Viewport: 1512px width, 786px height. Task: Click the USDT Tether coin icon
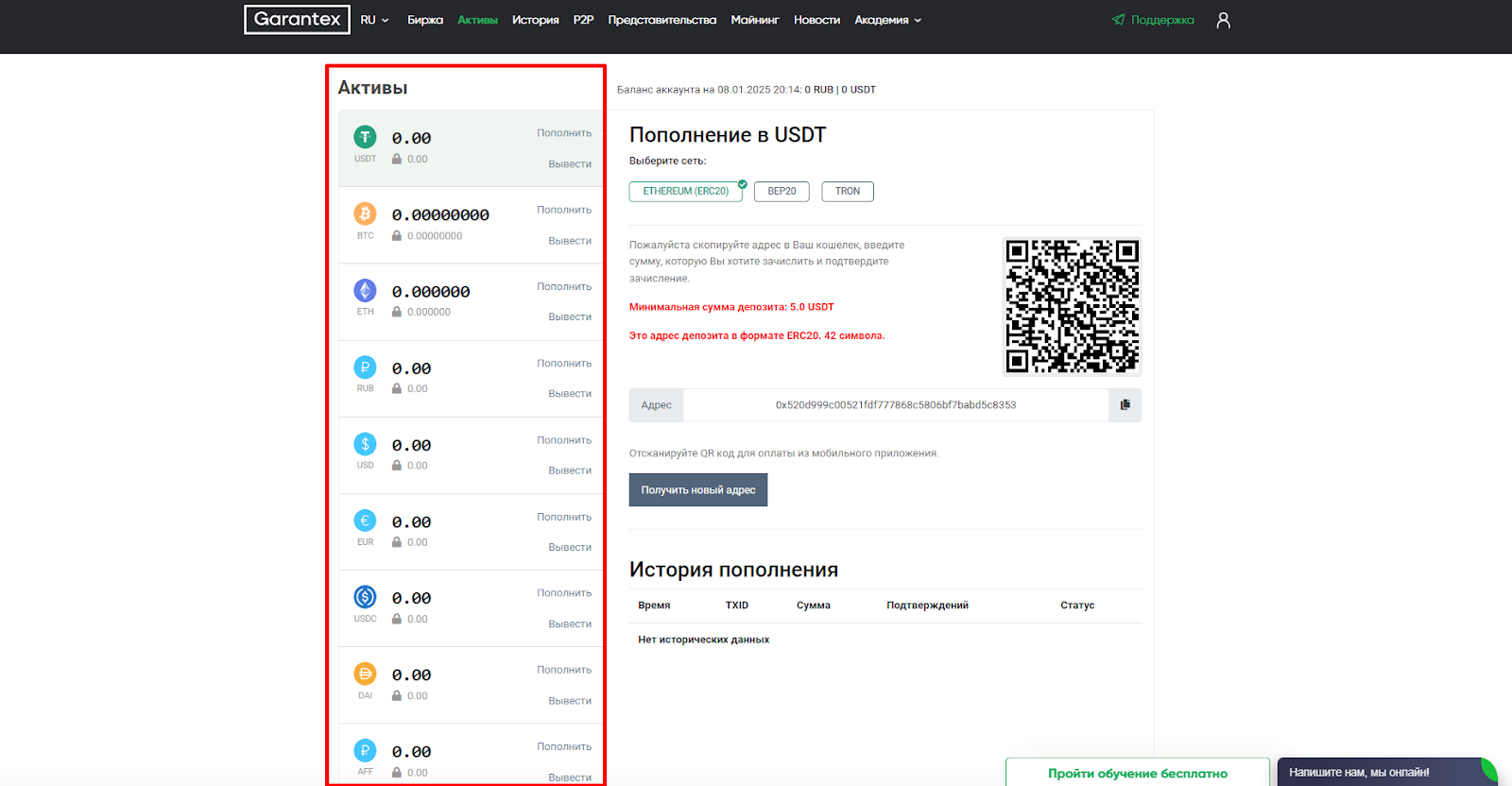pos(365,137)
